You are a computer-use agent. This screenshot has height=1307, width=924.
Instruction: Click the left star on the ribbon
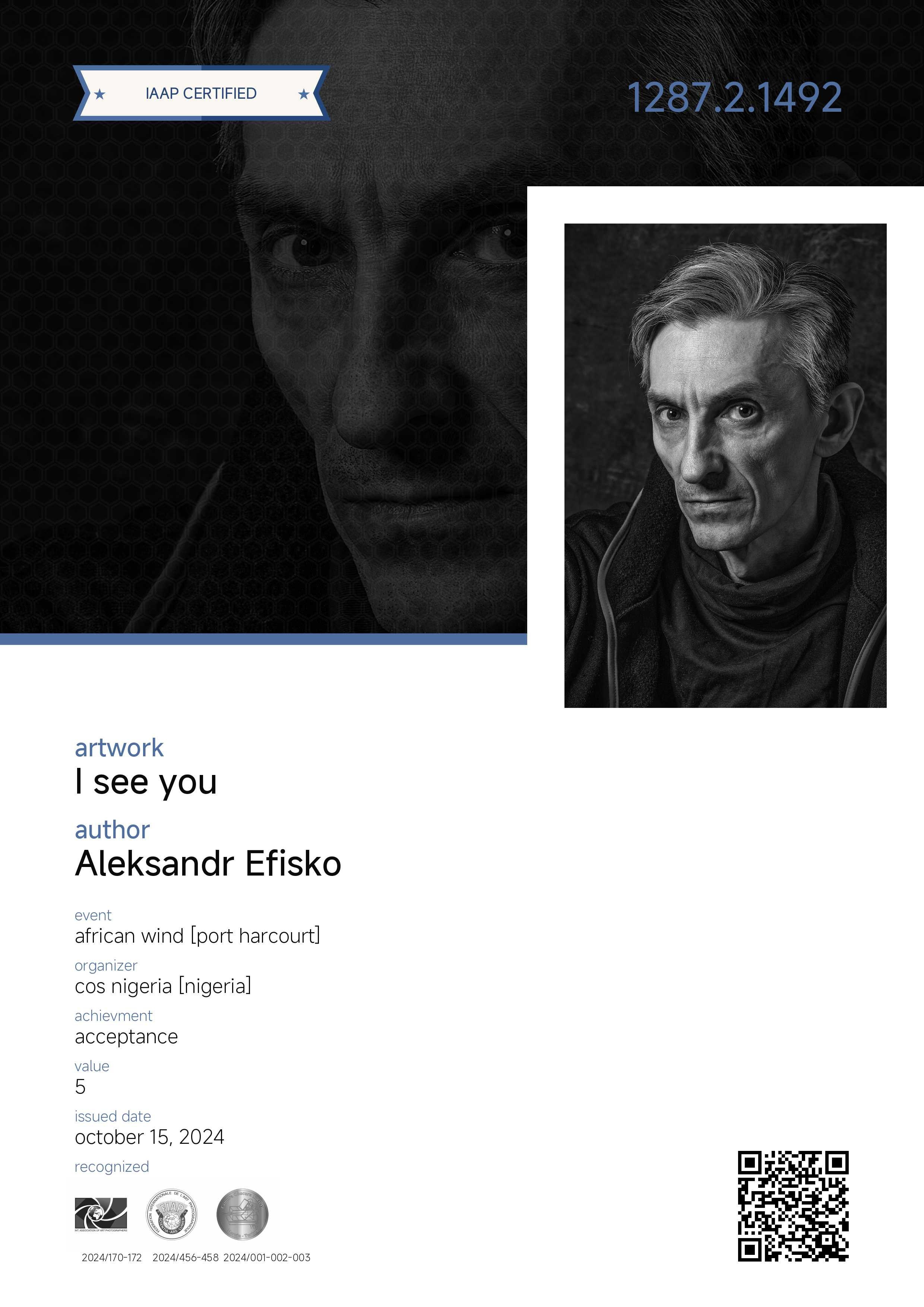pos(99,94)
